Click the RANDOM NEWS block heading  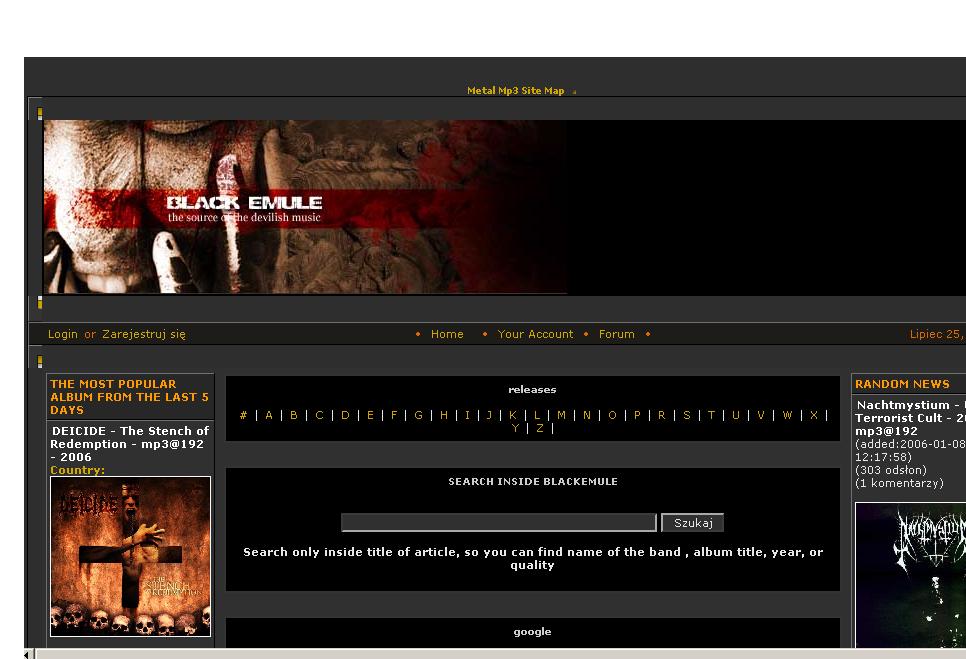coord(902,384)
